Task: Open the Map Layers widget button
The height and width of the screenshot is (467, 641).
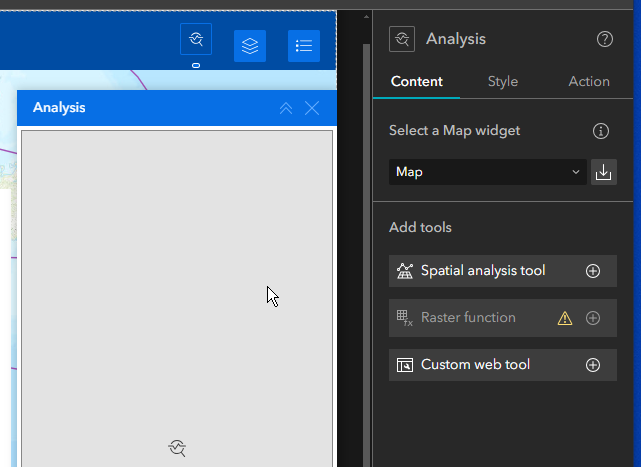Action: click(x=250, y=46)
